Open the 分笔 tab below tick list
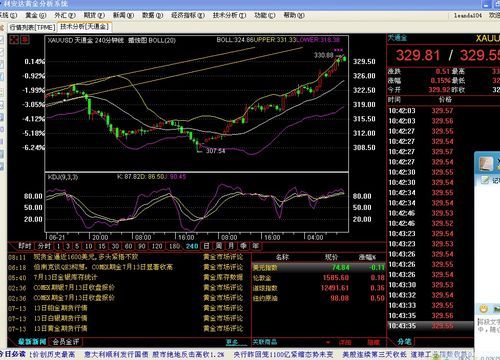Image resolution: width=500 pixels, height=360 pixels. [x=404, y=342]
